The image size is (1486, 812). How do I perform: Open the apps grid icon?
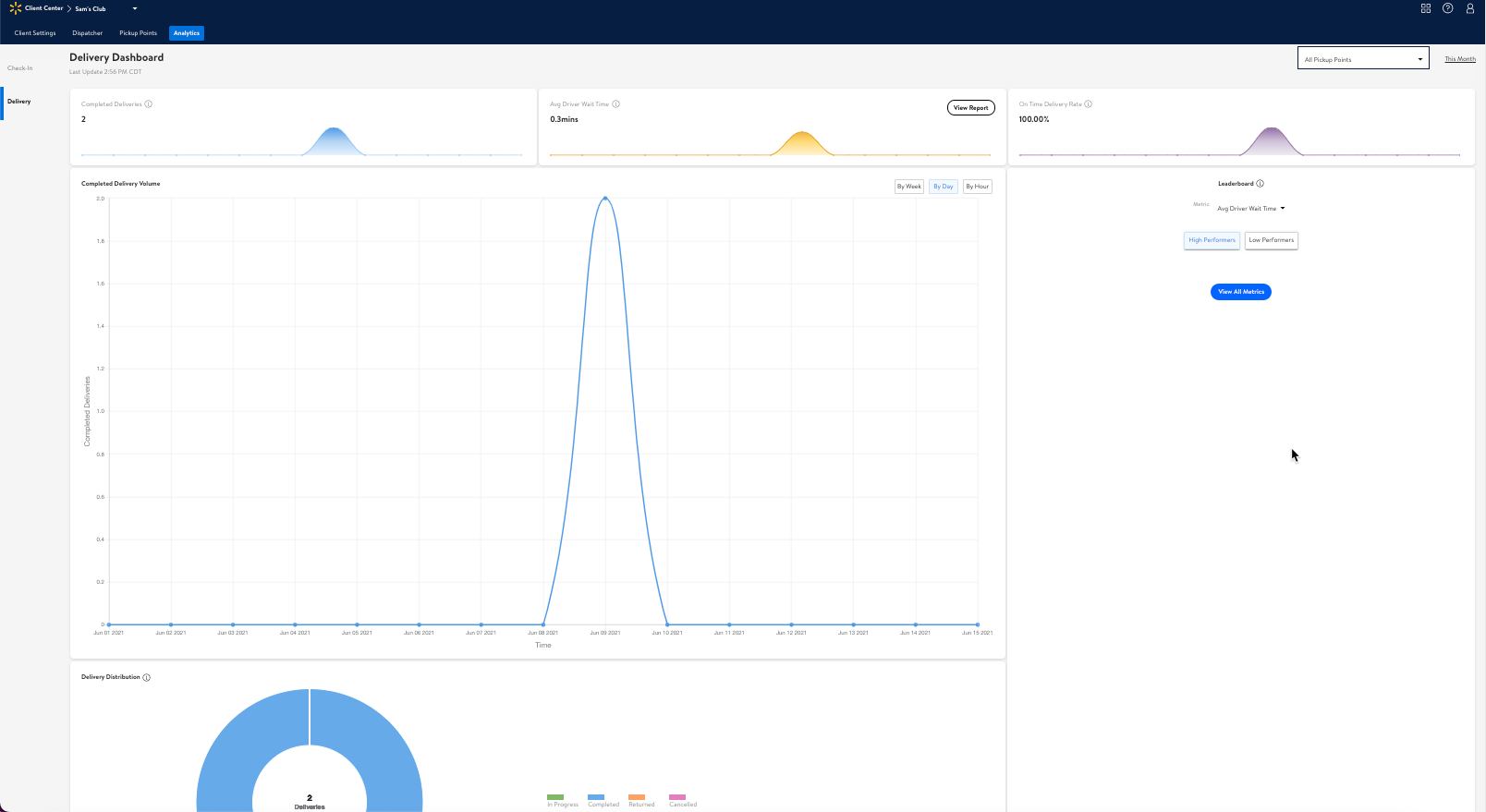(1426, 8)
